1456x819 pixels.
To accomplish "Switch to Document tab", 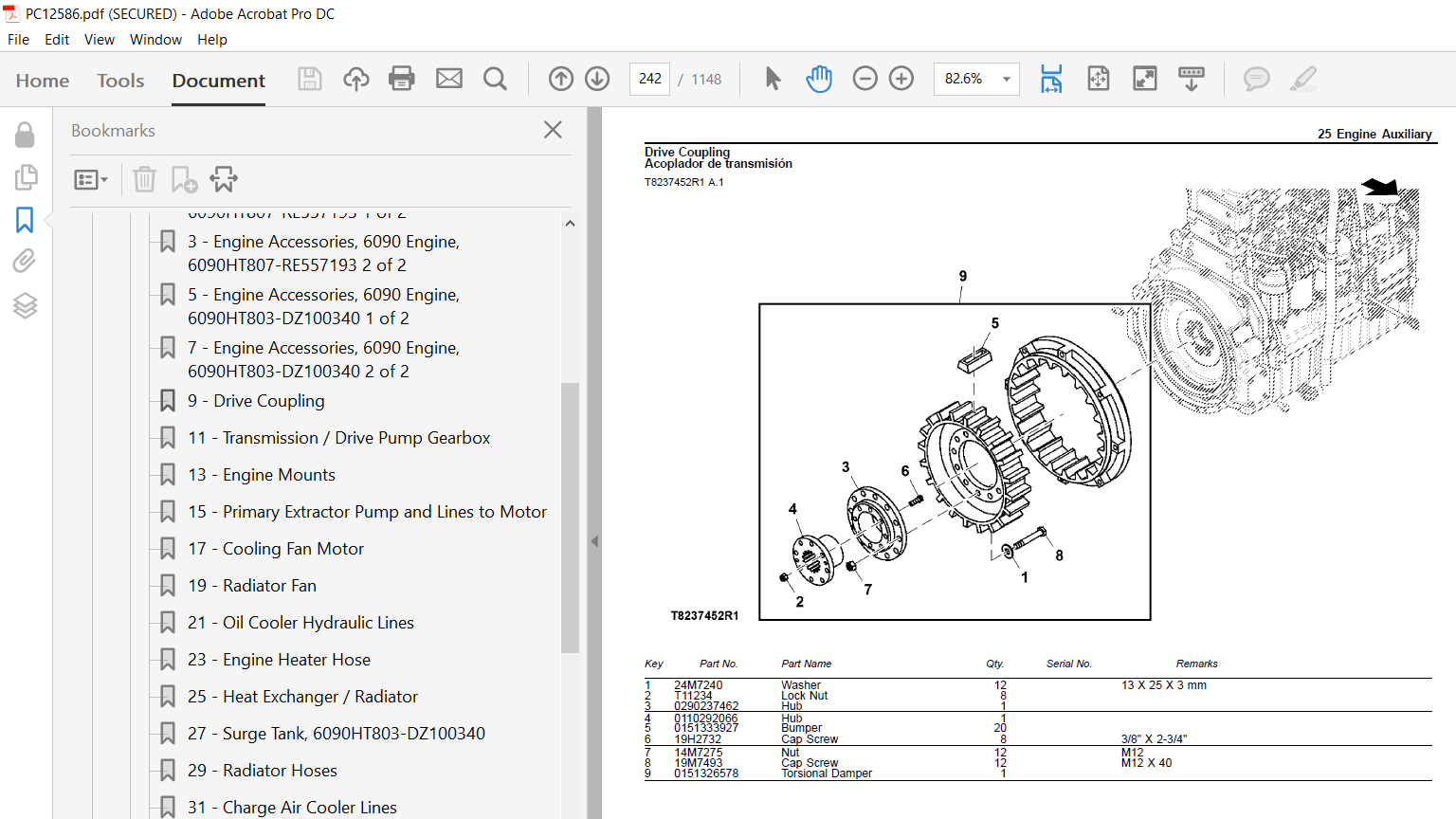I will [219, 81].
